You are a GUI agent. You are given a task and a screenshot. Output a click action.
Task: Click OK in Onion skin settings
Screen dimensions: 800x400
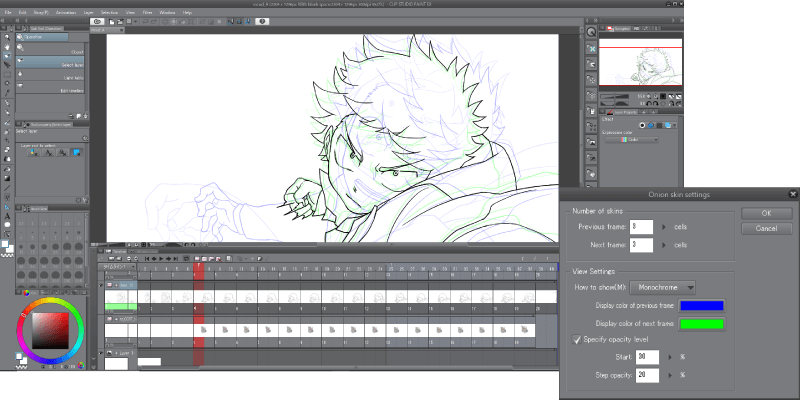point(766,213)
